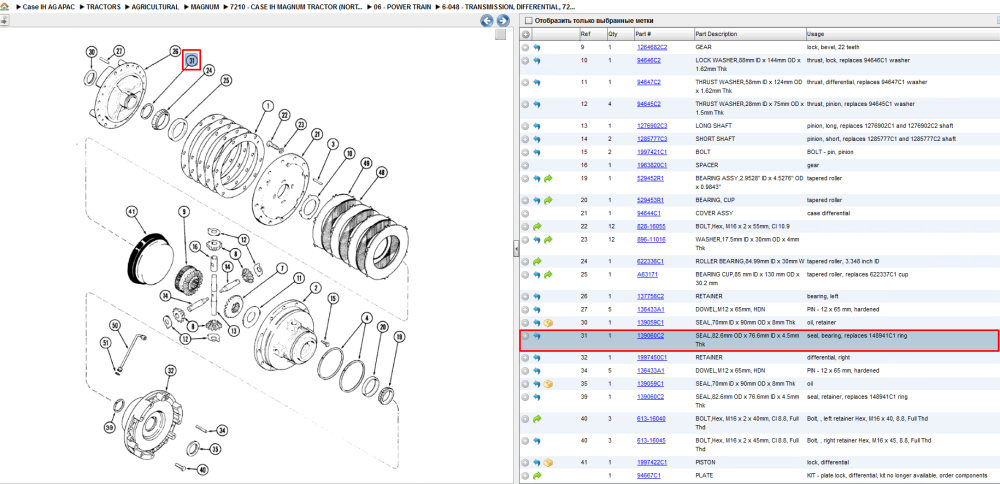Click the box kit icon for SEAL row 30
Screen dimensions: 1000x484
548,323
